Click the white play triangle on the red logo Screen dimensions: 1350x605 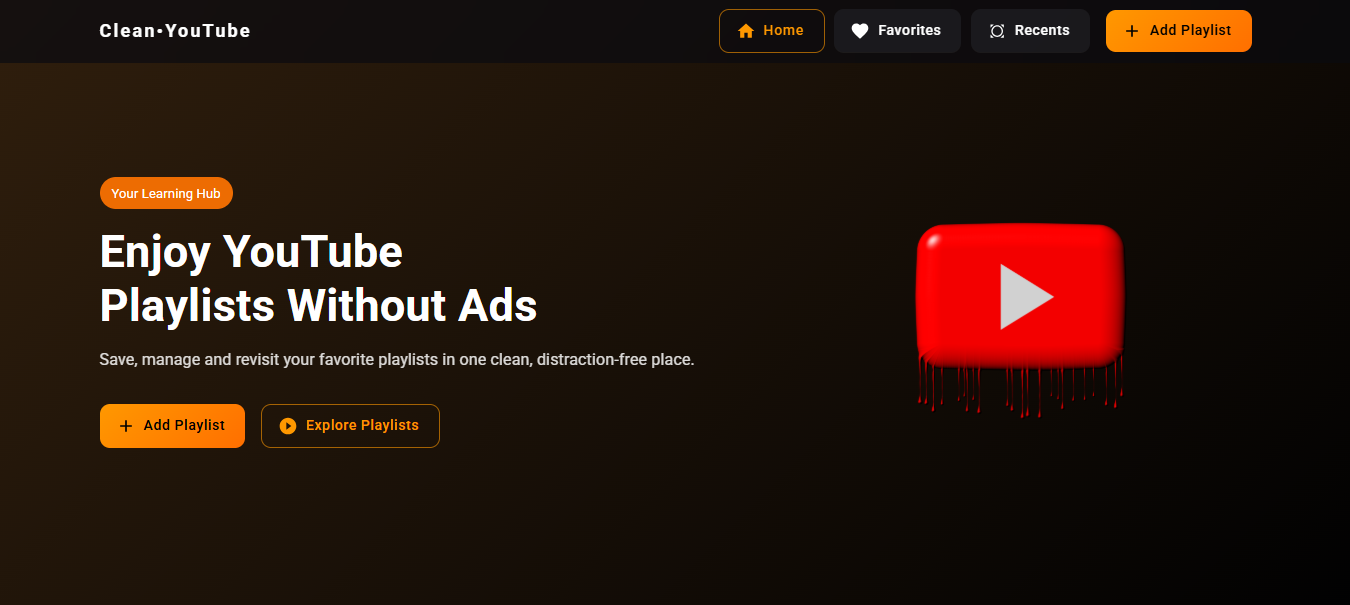click(1024, 297)
